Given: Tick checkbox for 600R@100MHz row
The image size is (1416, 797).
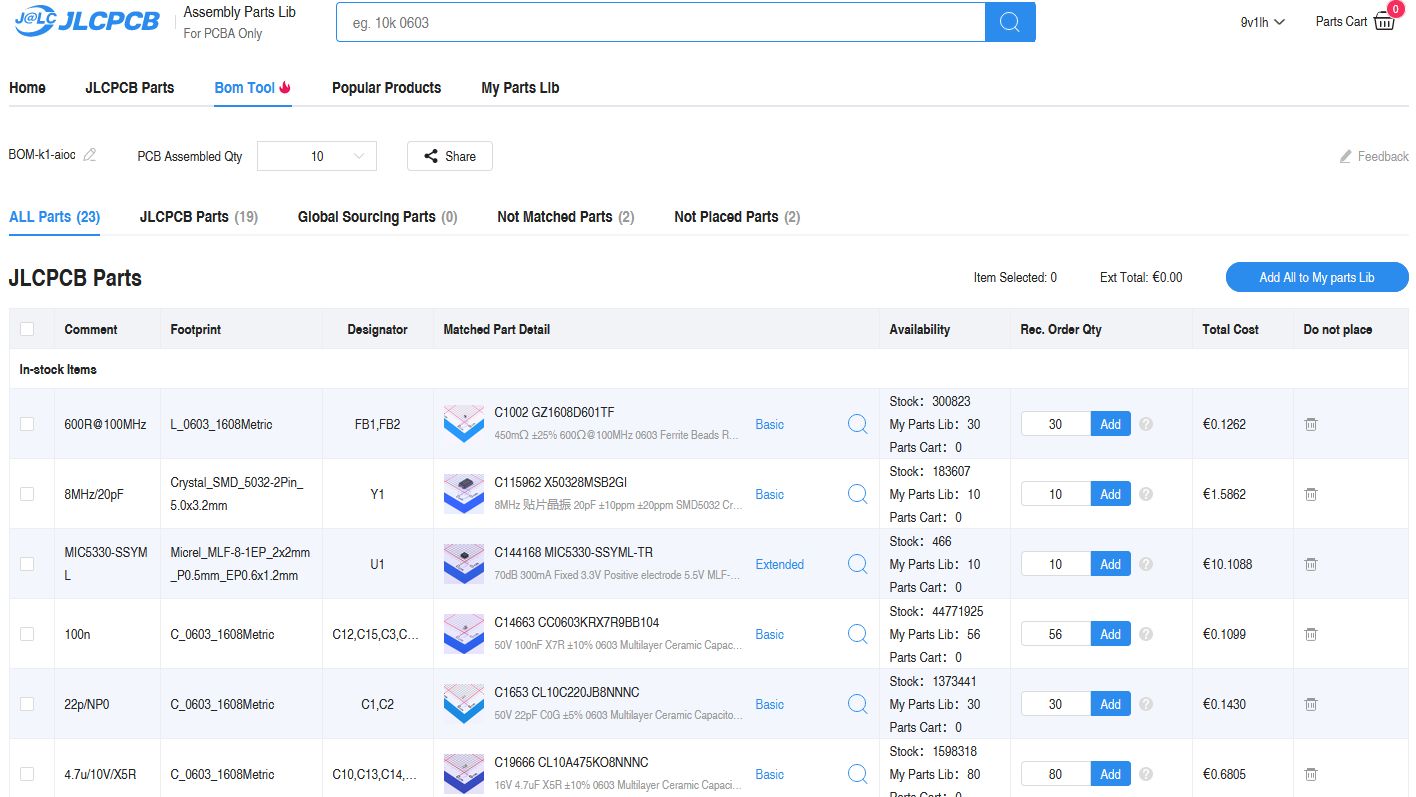Looking at the screenshot, I should [x=27, y=424].
